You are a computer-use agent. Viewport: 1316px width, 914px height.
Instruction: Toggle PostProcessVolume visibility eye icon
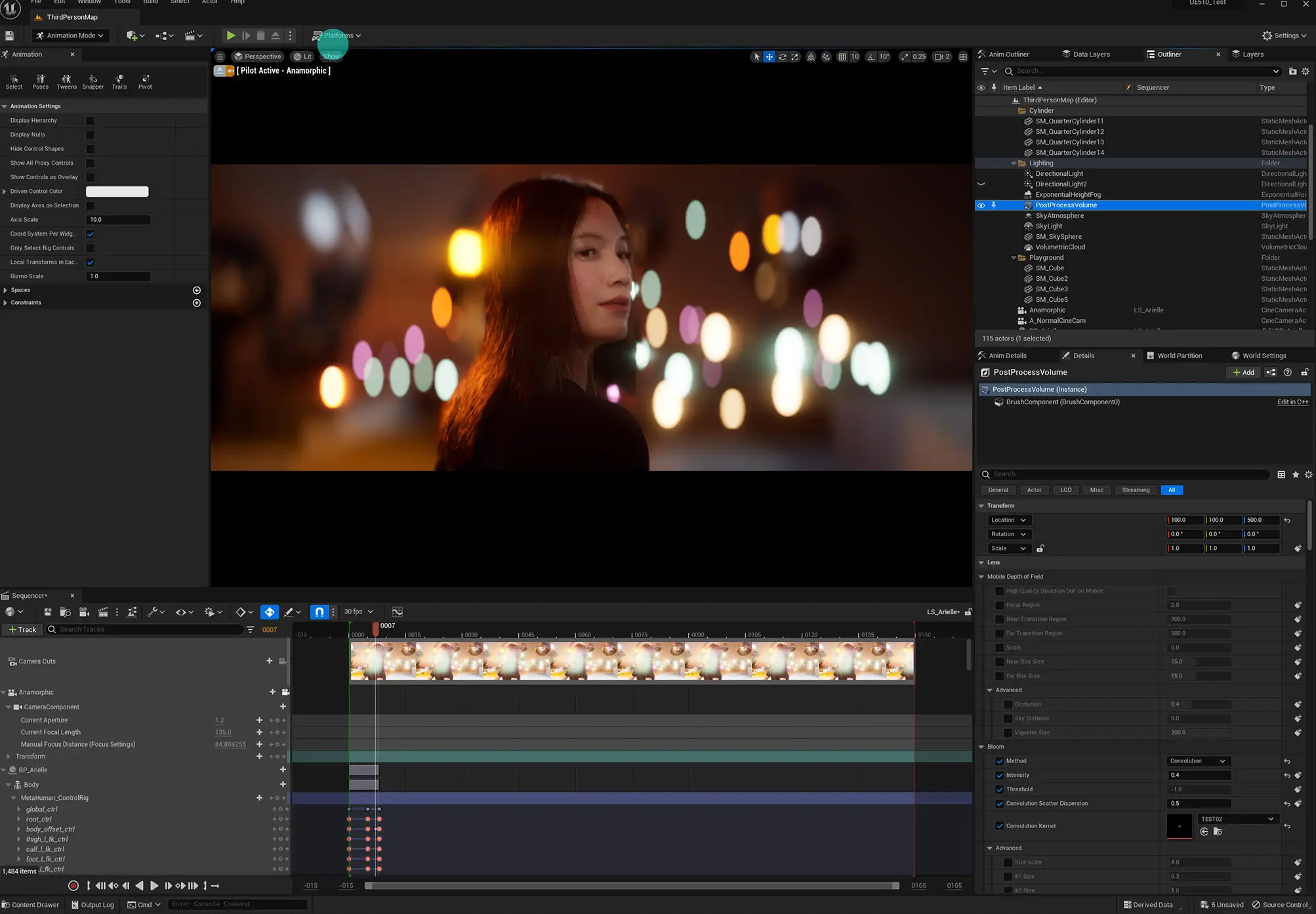tap(981, 205)
